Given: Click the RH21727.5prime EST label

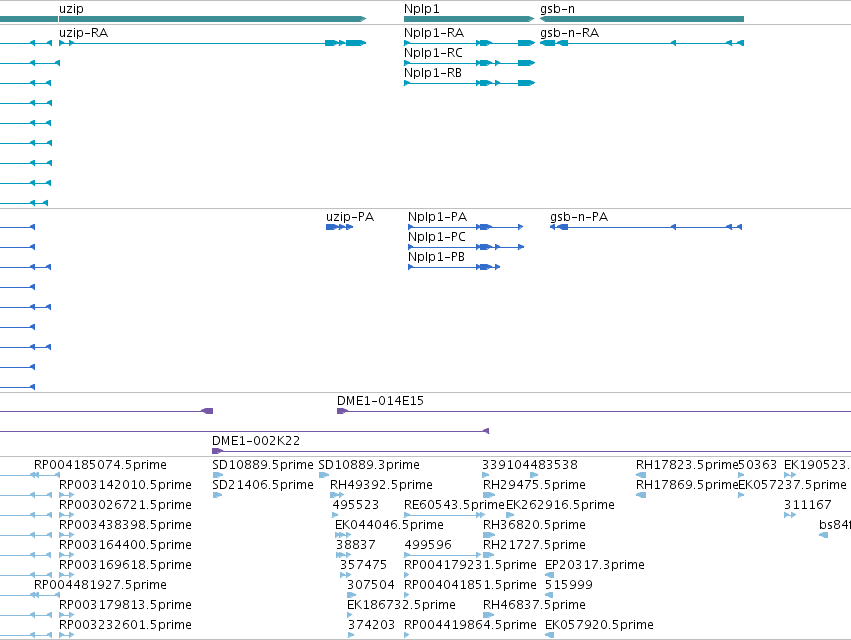Looking at the screenshot, I should (x=534, y=544).
